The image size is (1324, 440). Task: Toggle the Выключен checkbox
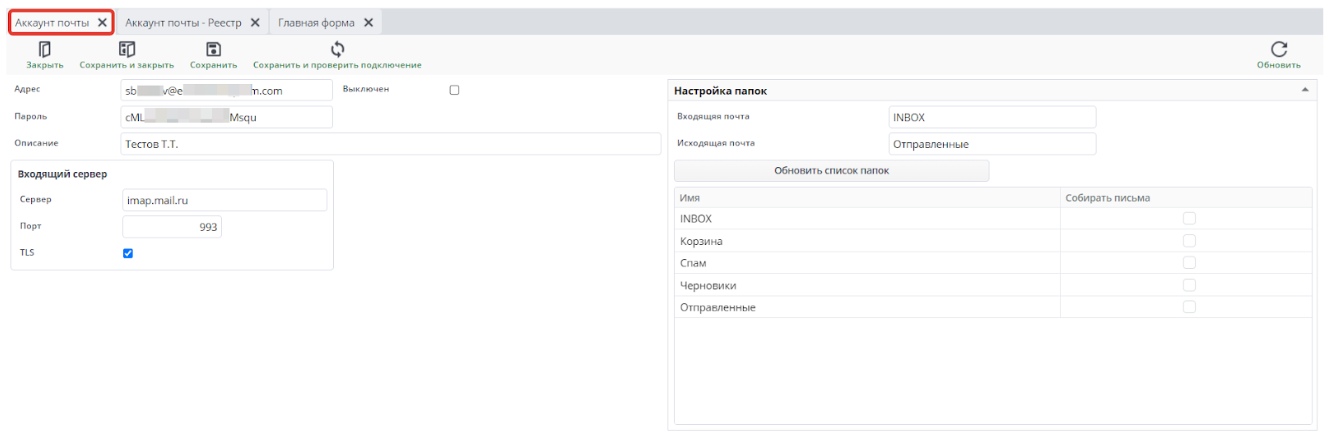pos(454,90)
